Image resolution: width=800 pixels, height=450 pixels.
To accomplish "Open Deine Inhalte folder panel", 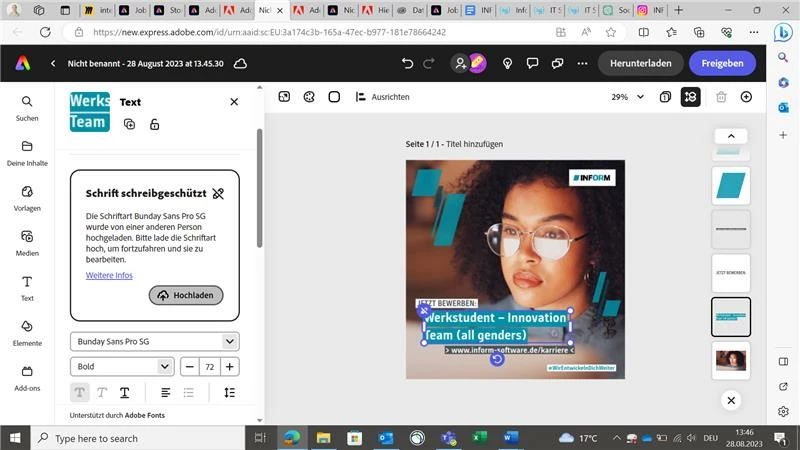I will (27, 153).
